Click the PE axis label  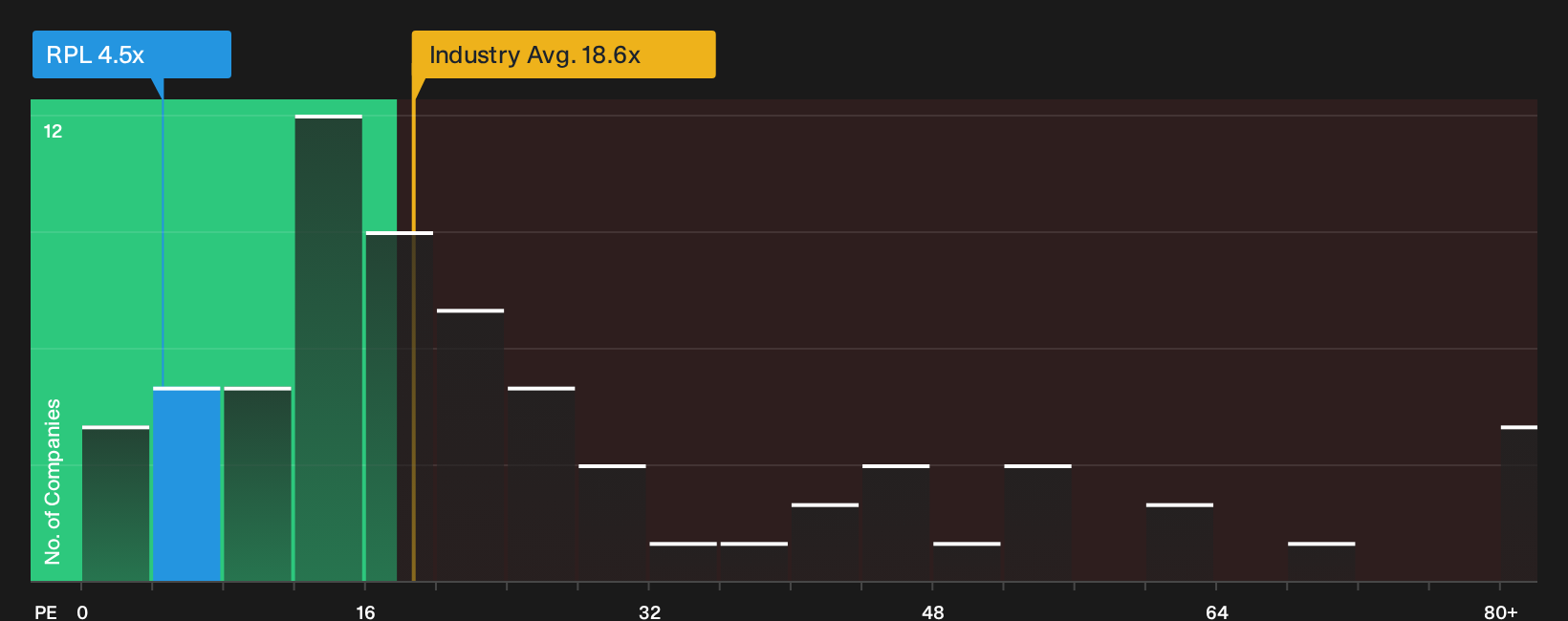pyautogui.click(x=46, y=611)
